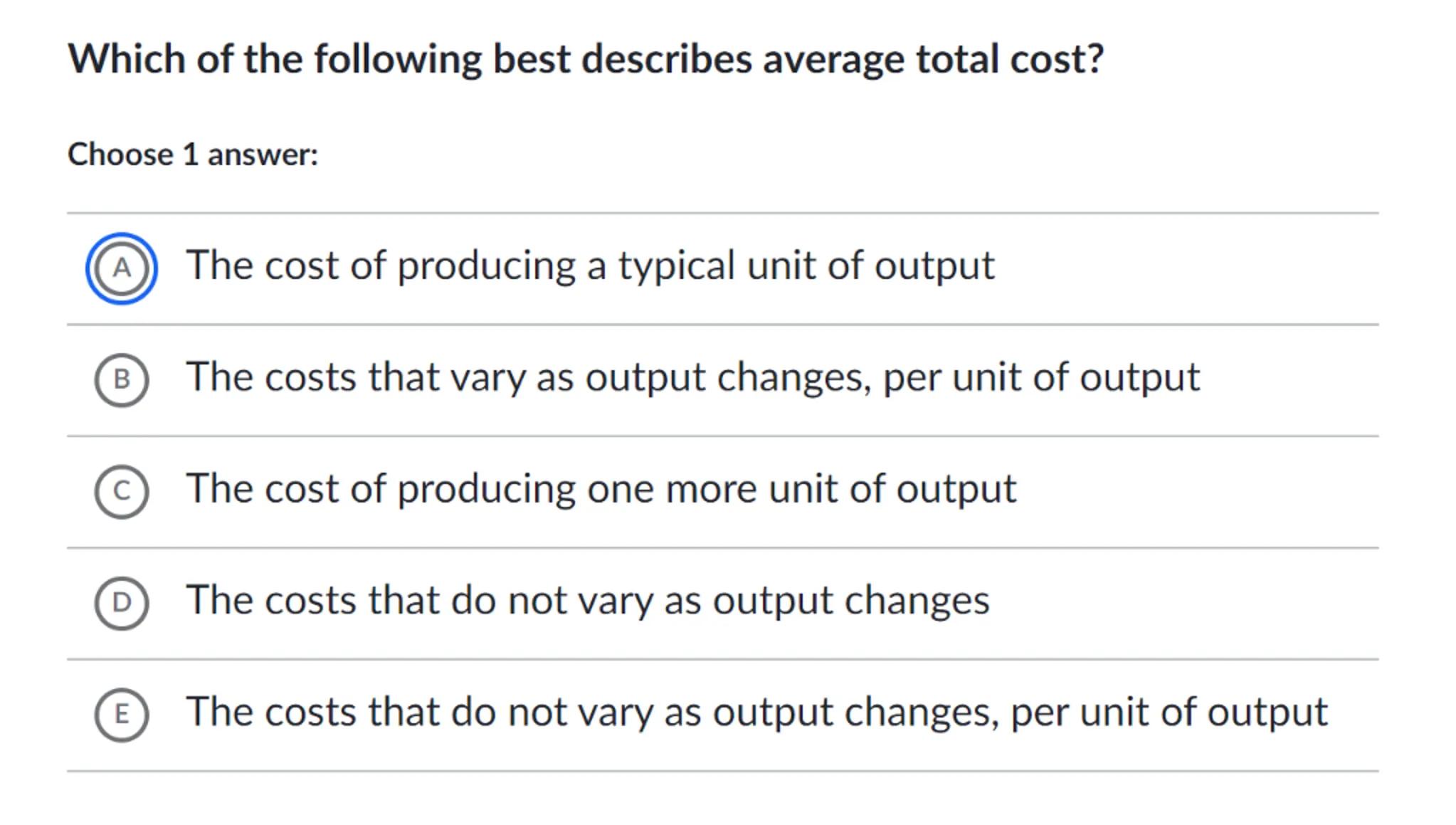
Task: Mark radio button D as answer
Action: (122, 603)
